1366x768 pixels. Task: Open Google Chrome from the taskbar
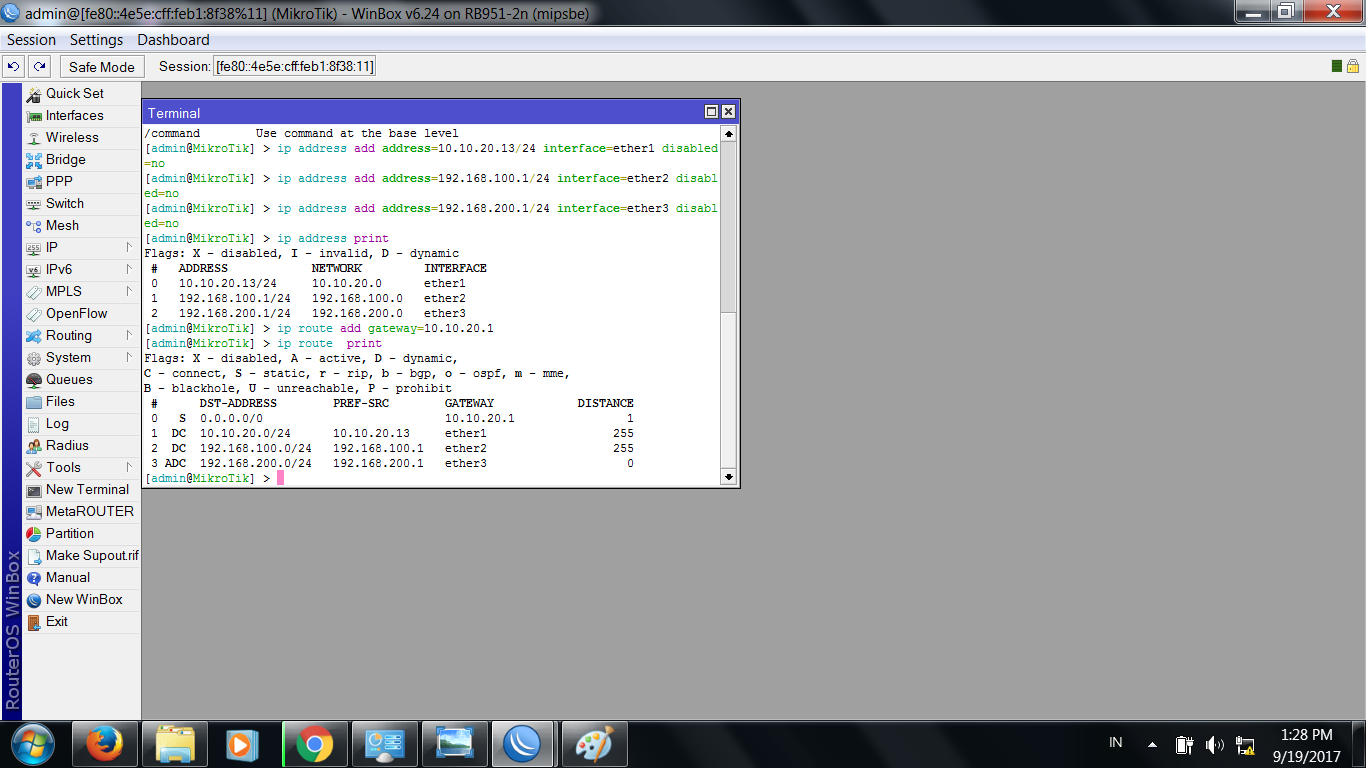(313, 744)
